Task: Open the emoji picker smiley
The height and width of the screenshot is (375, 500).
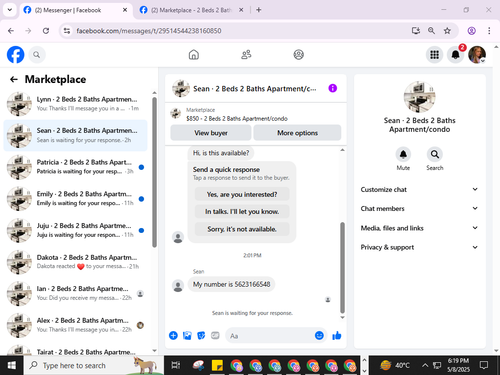Action: click(x=319, y=335)
